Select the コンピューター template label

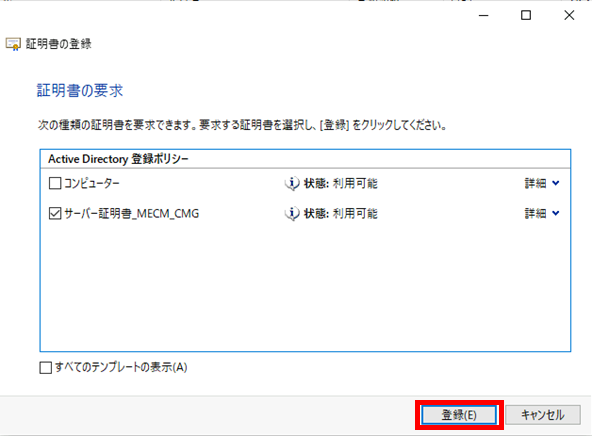[92, 183]
